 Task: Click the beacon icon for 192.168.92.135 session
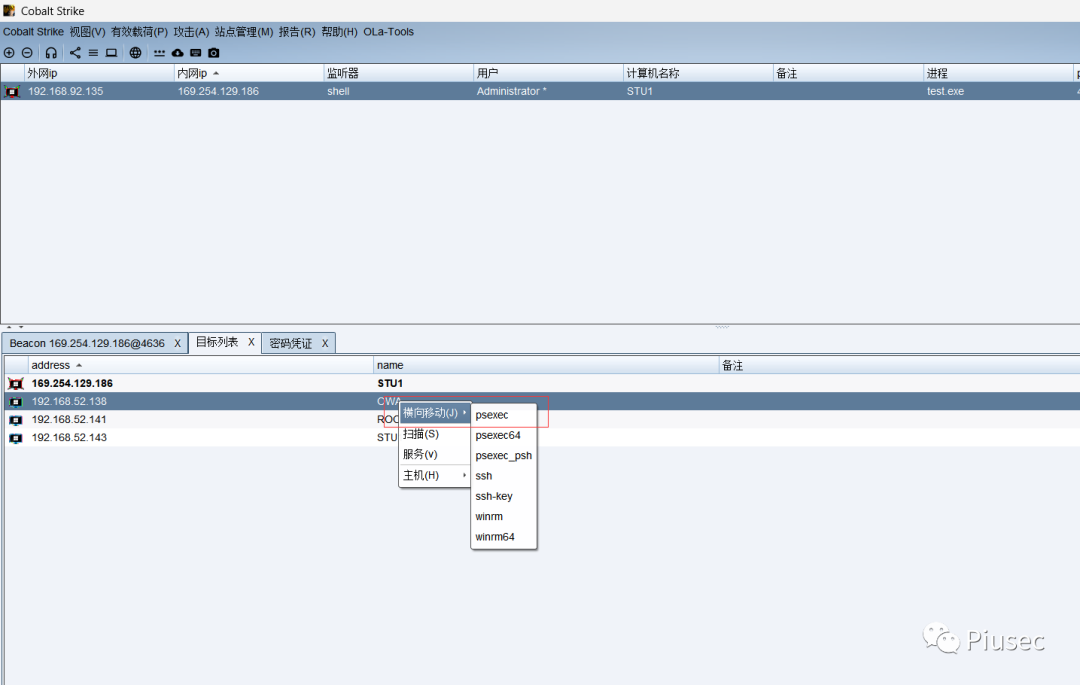click(x=12, y=91)
